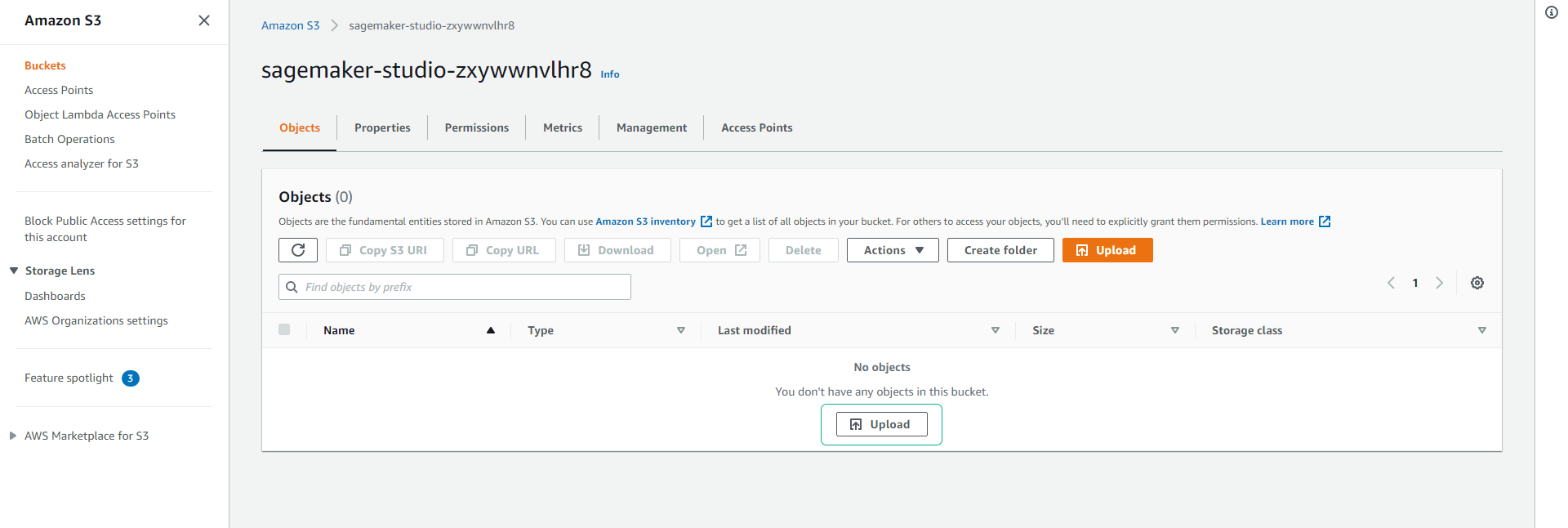Open the Actions dropdown menu

[892, 250]
